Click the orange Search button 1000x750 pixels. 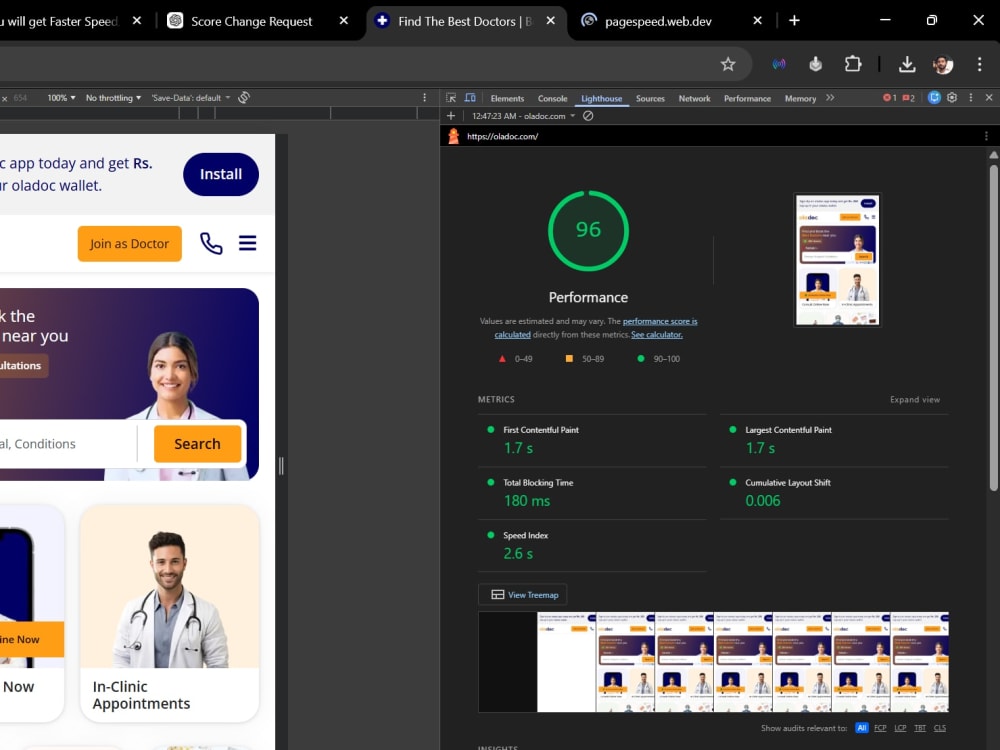[197, 443]
